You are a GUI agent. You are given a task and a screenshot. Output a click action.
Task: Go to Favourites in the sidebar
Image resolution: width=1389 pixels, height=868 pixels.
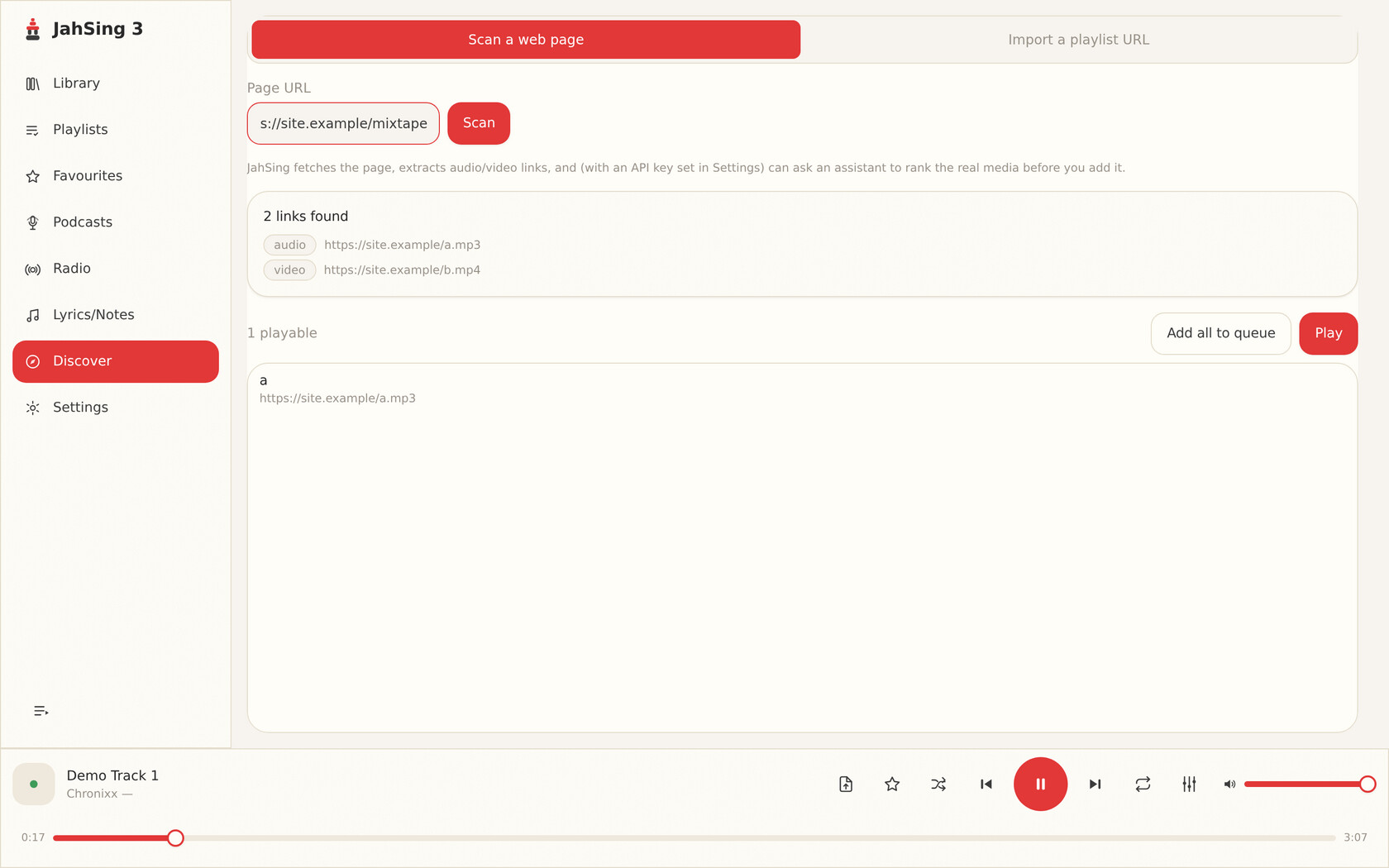[x=116, y=176]
